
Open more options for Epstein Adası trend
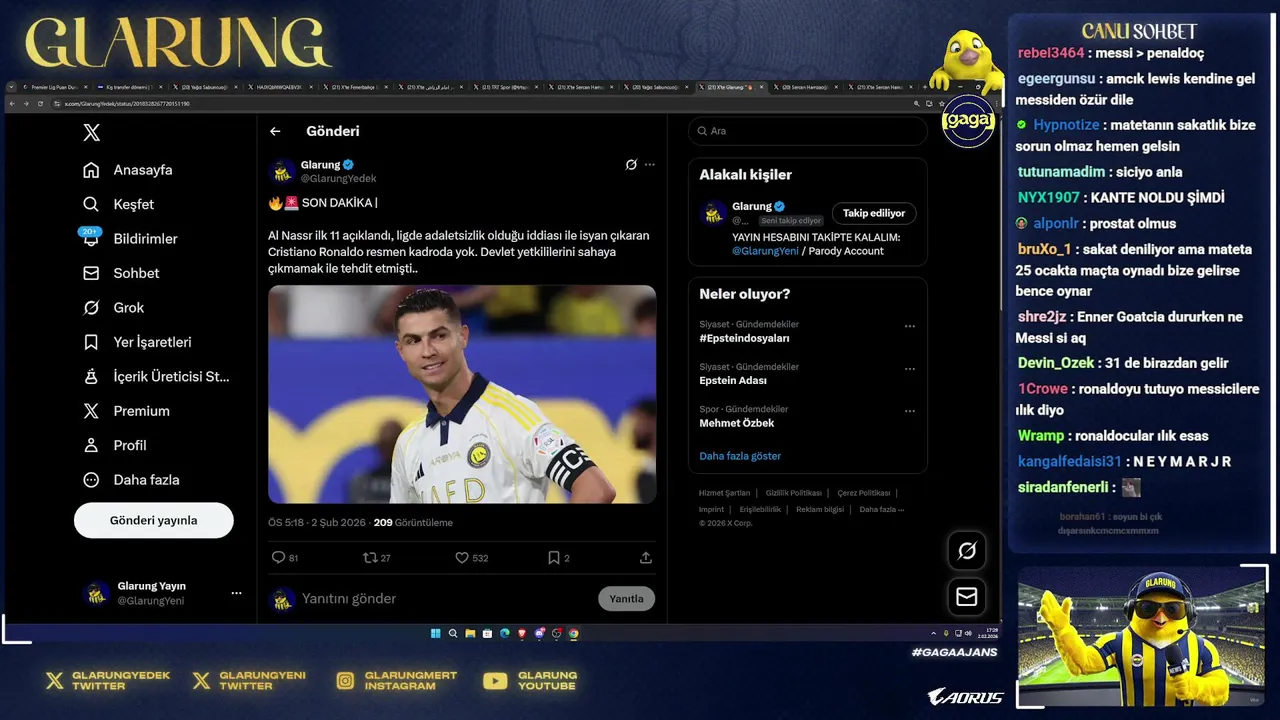click(910, 369)
